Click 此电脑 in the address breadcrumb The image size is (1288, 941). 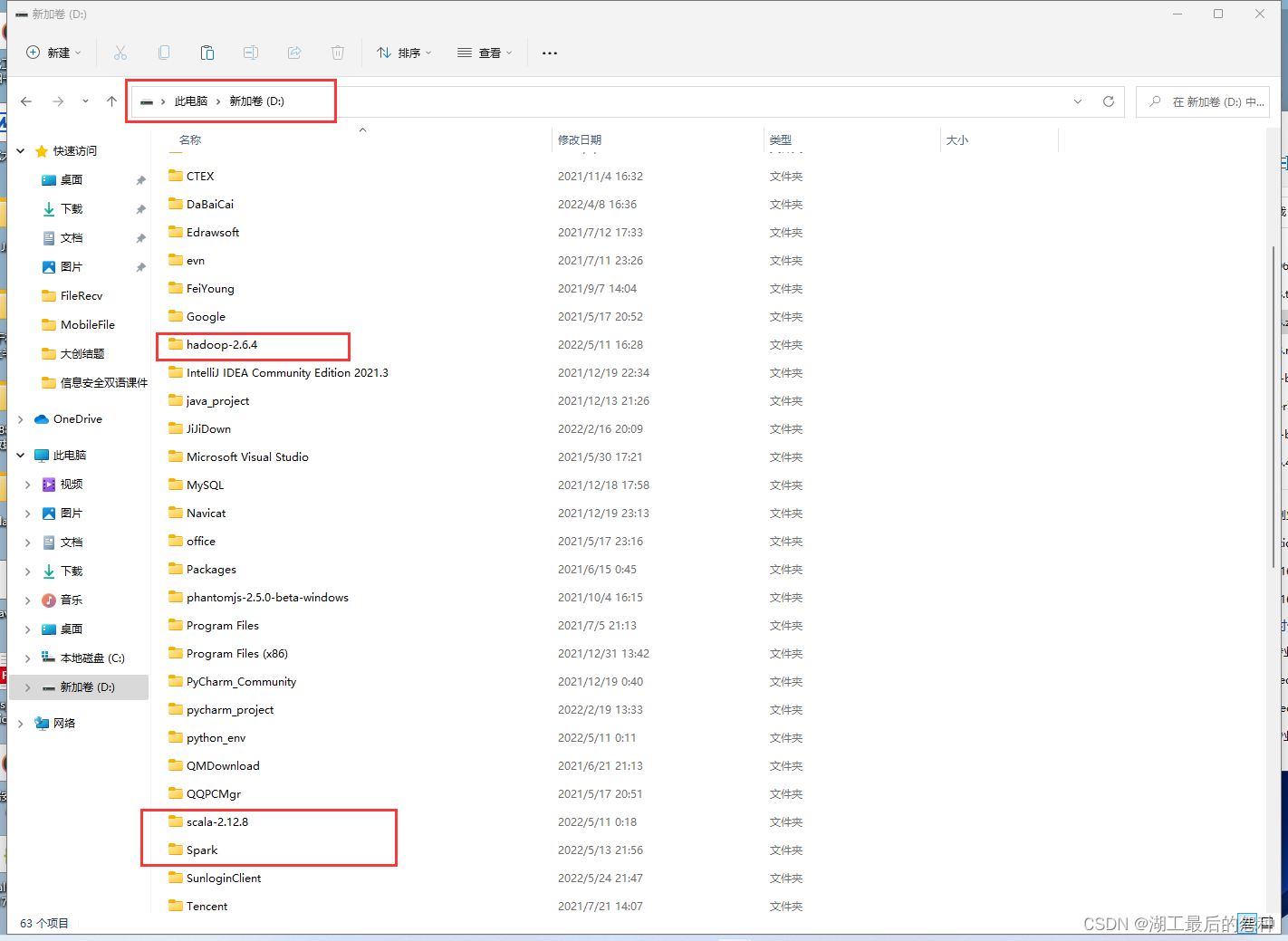191,101
